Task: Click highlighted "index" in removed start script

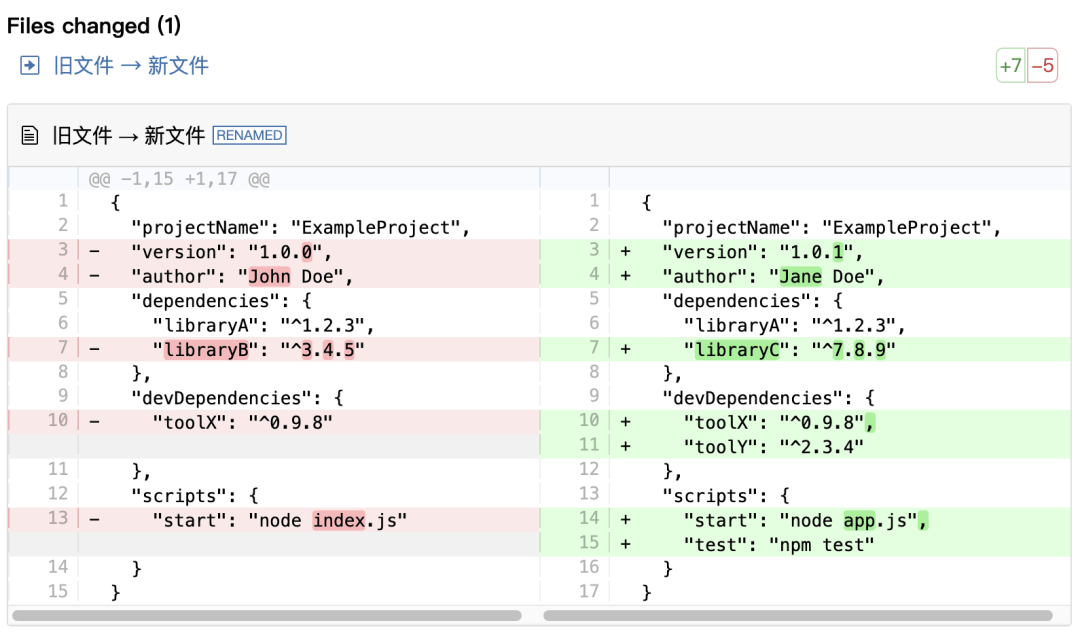Action: 339,520
